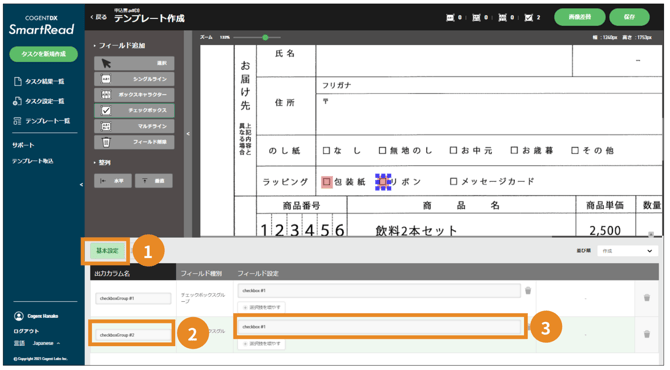Screen dimensions: 670x370
Task: Click checkbox field counter icon showing 2
Action: tap(529, 18)
